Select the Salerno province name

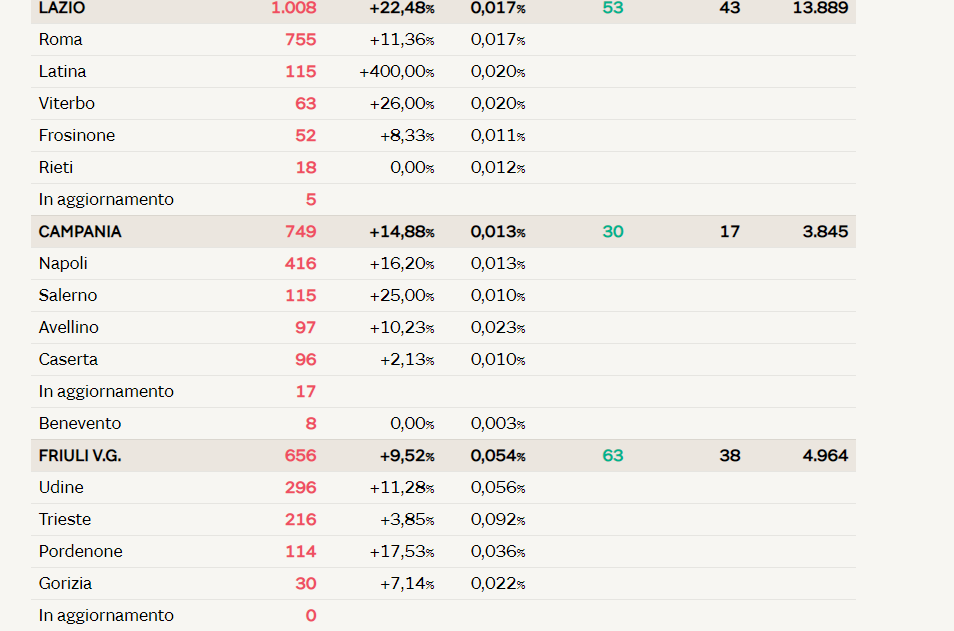[x=68, y=295]
